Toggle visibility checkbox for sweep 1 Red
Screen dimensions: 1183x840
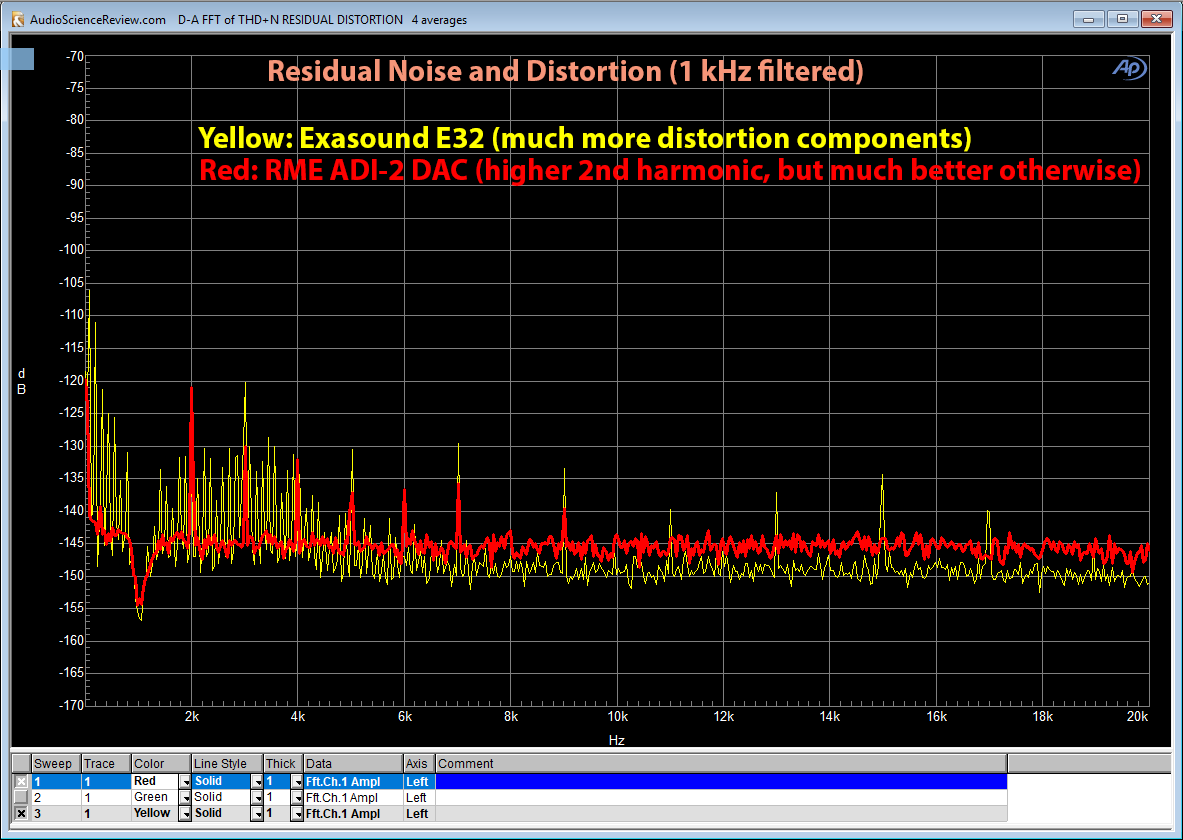pyautogui.click(x=21, y=782)
